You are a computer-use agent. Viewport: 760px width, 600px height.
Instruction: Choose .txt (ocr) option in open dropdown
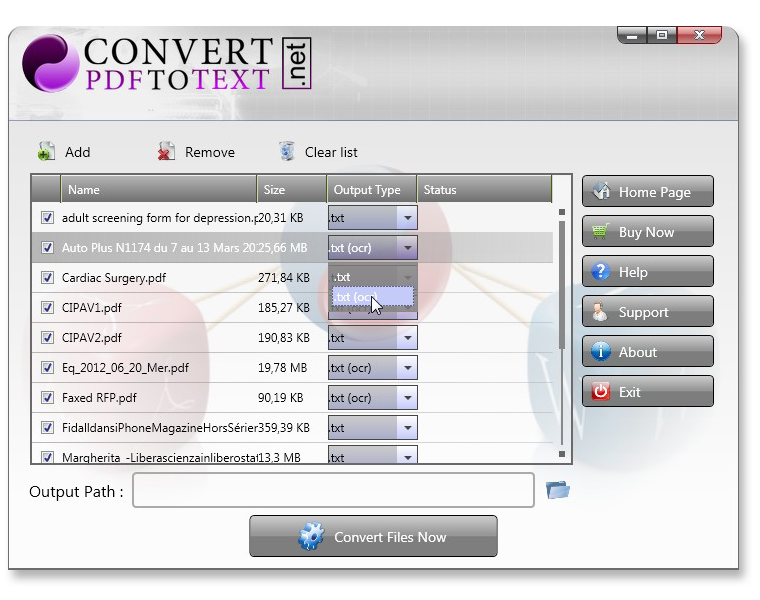(x=373, y=297)
